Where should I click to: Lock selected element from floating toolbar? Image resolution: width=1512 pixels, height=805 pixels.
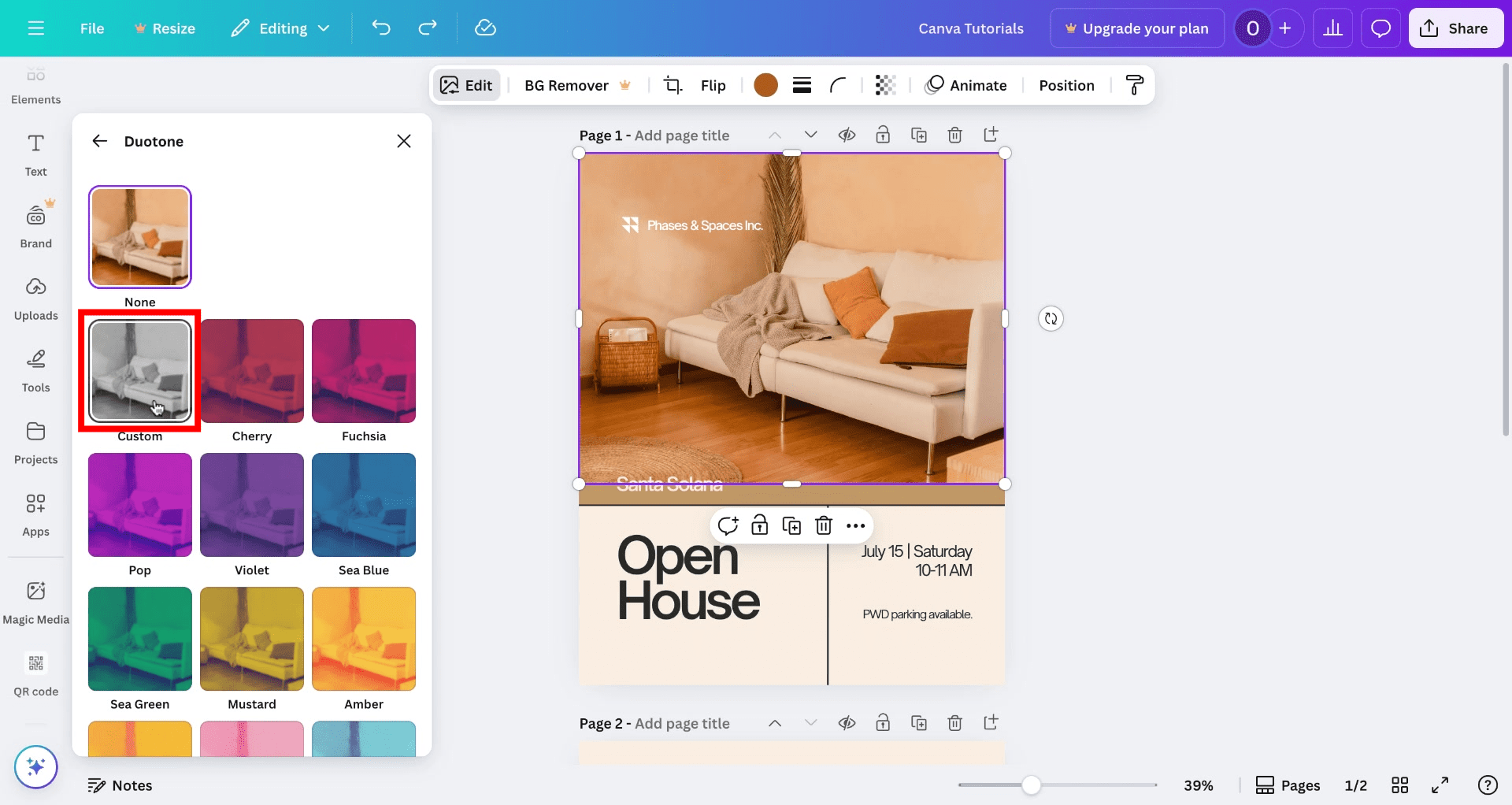tap(759, 525)
